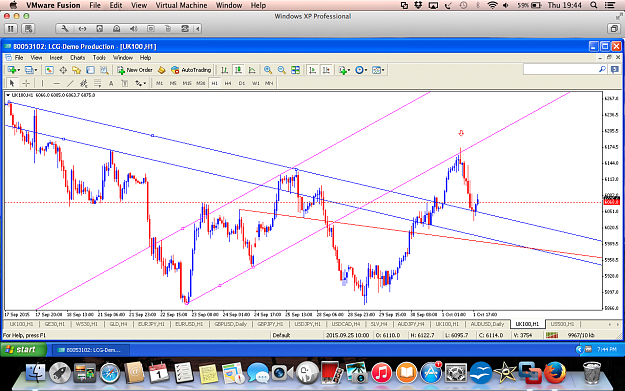This screenshot has height=391, width=625.
Task: Open the Insert menu
Action: click(56, 58)
